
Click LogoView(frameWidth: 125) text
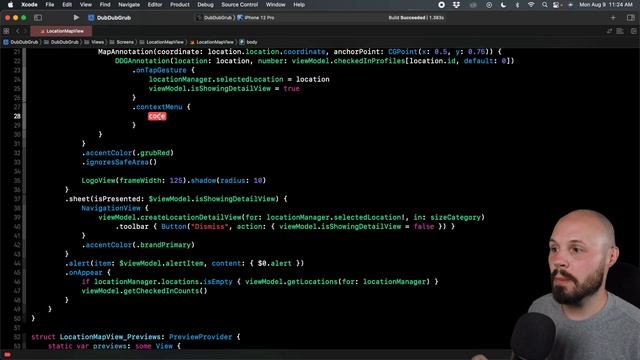tap(134, 180)
